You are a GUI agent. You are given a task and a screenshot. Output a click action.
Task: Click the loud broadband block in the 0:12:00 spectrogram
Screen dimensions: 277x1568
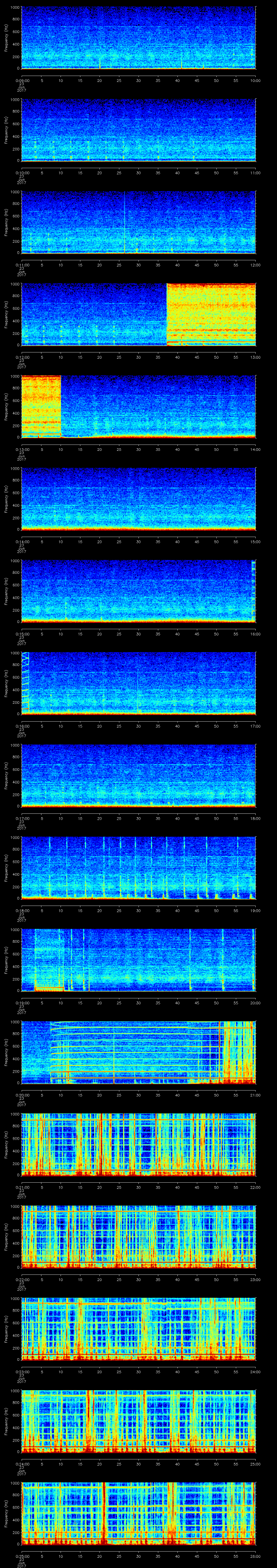pyautogui.click(x=211, y=314)
